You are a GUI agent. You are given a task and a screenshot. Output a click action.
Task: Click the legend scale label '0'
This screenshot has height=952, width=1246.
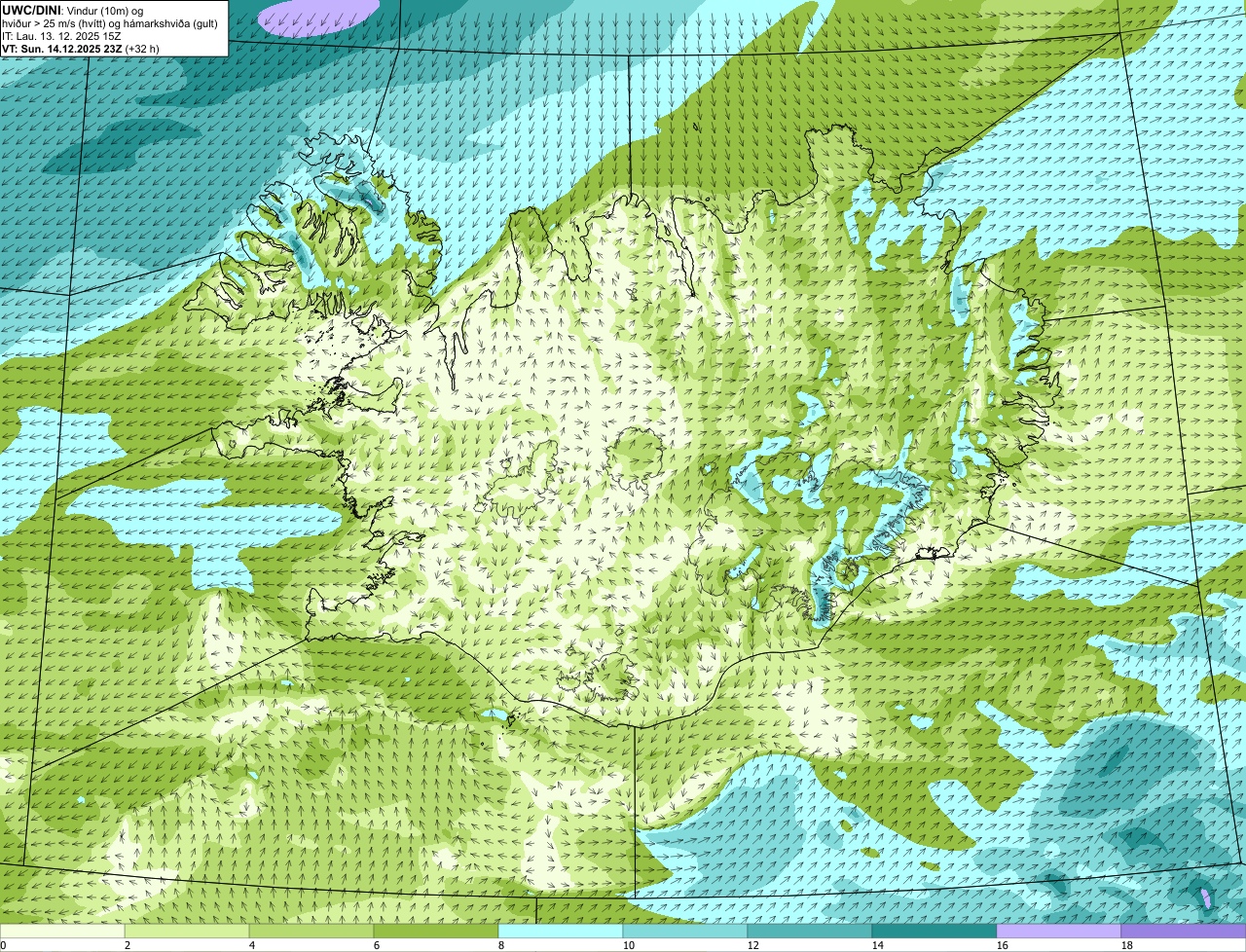click(4, 945)
